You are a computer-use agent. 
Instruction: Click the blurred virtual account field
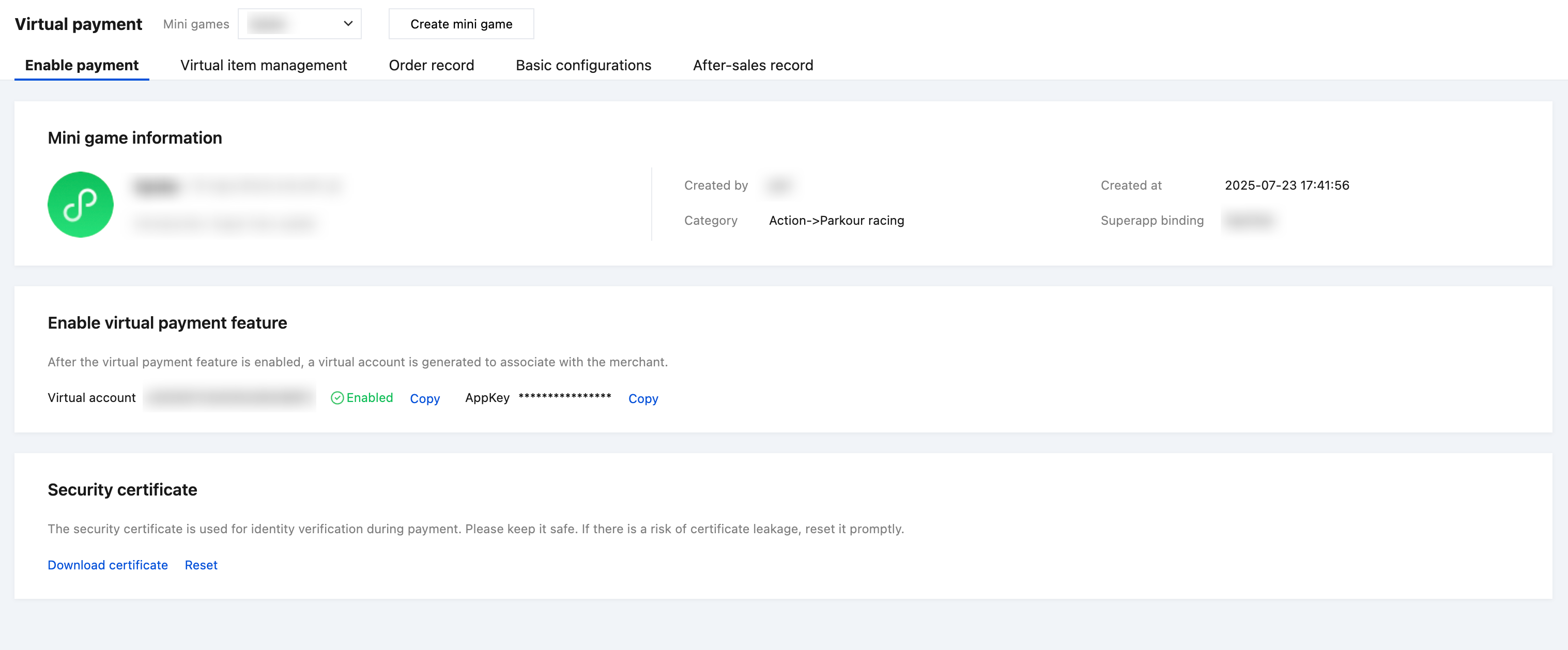pyautogui.click(x=229, y=398)
